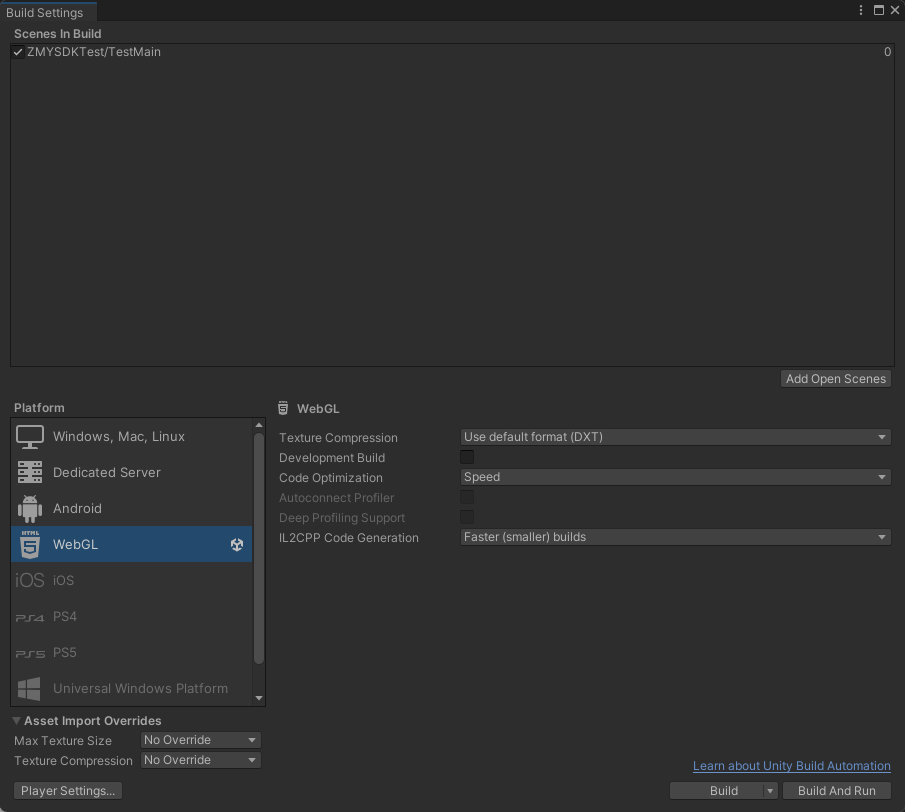Screen dimensions: 905x812
Task: Click the scene index number 0
Action: [887, 52]
